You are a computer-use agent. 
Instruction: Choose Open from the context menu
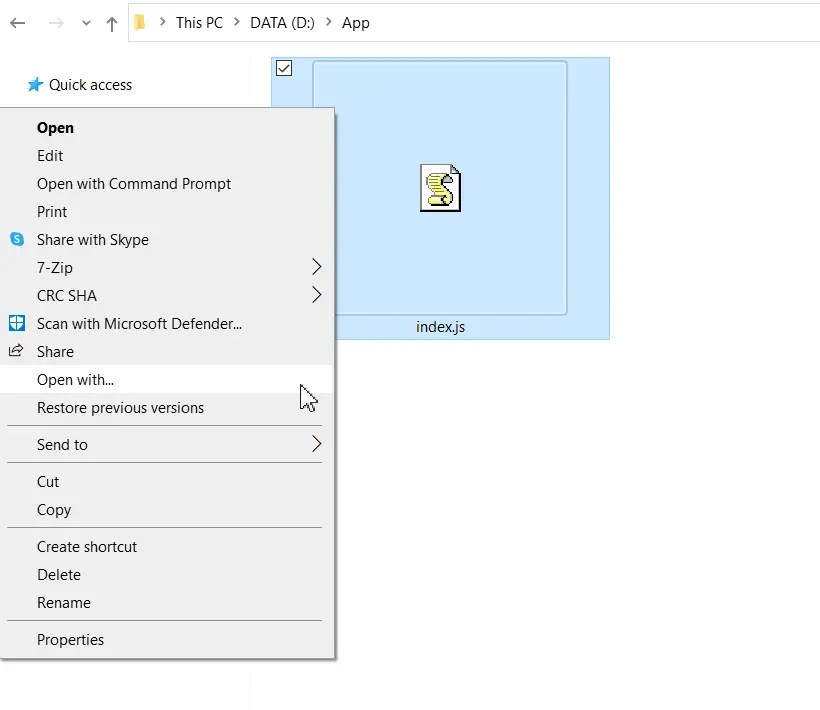pos(55,128)
